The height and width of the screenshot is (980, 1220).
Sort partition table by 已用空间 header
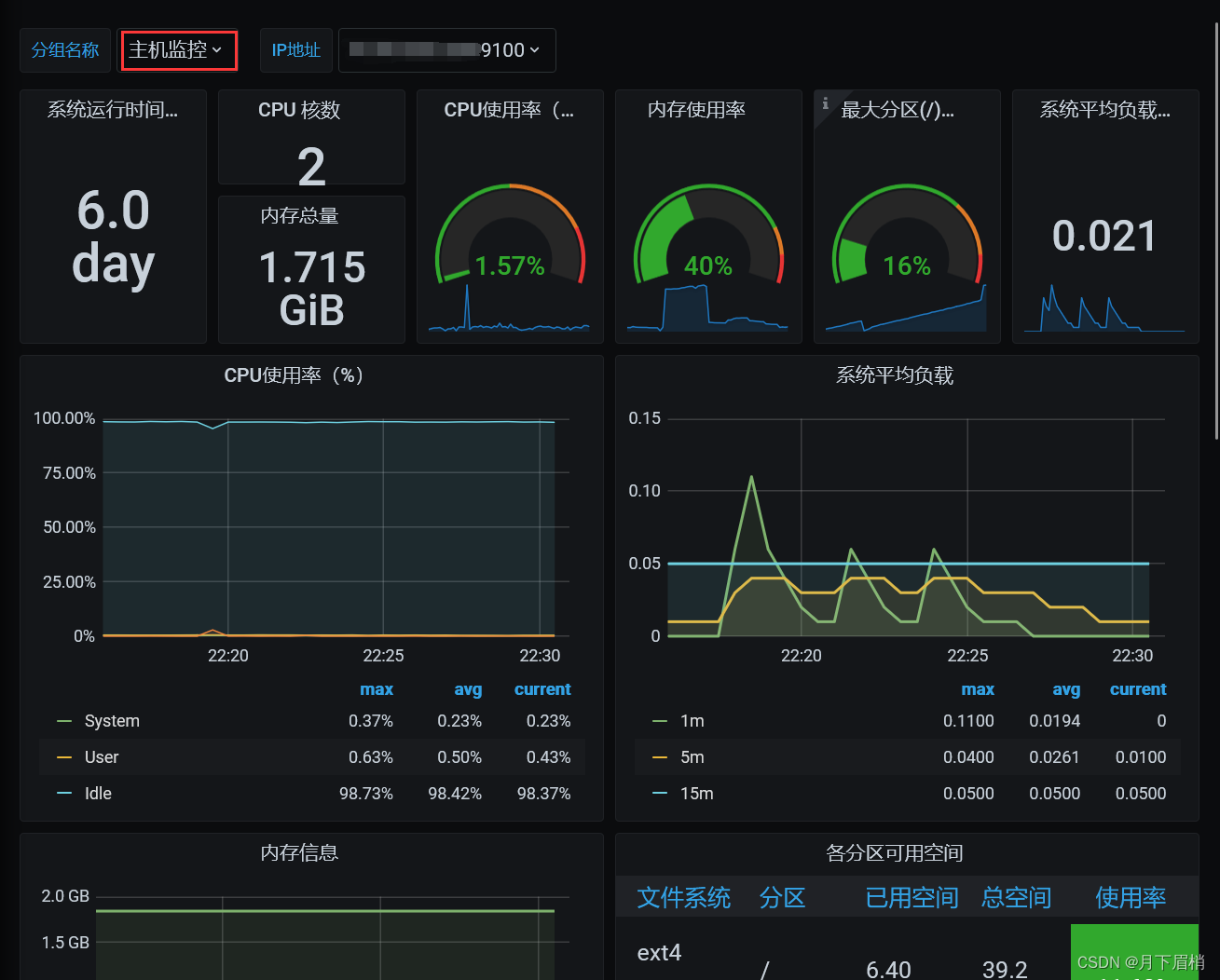tap(912, 898)
